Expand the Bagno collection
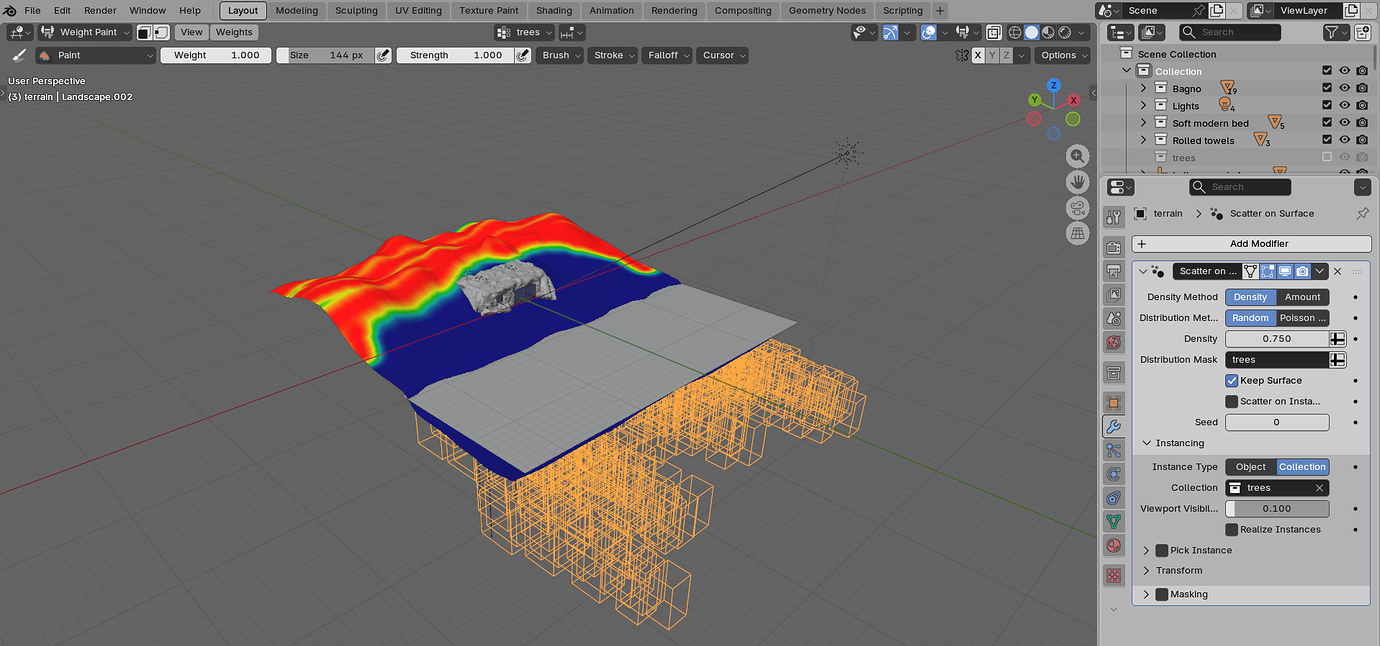The image size is (1380, 646). click(1144, 88)
